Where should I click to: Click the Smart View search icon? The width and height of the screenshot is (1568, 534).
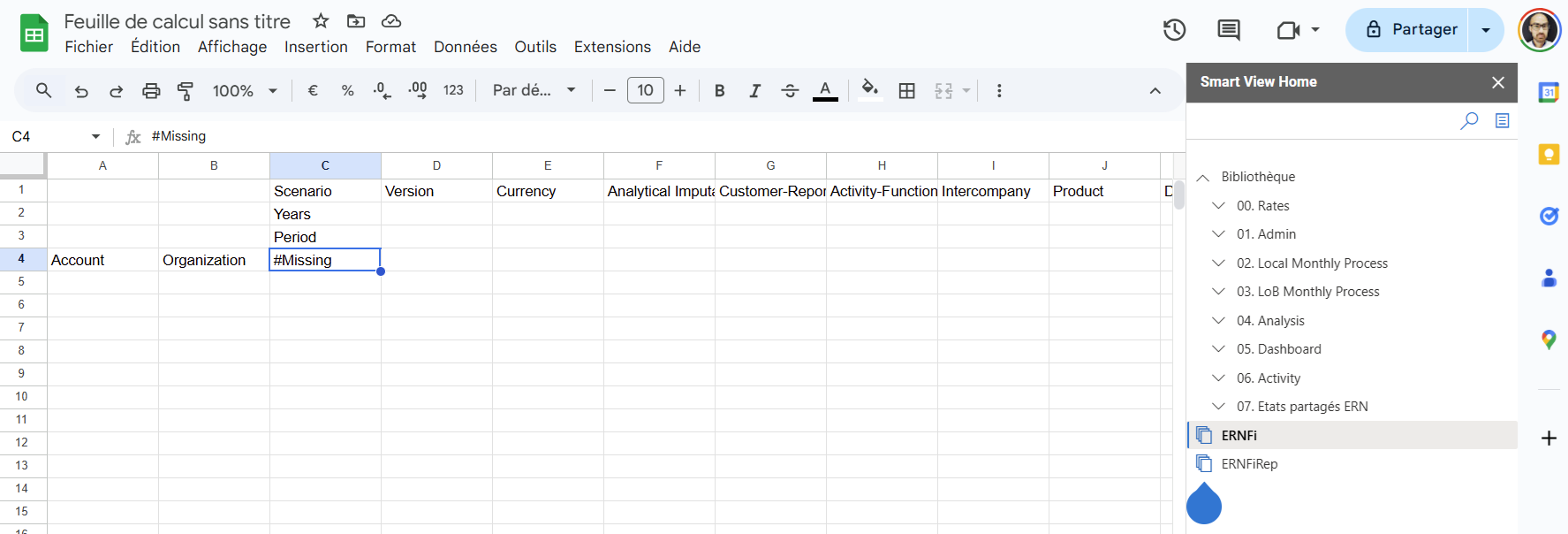point(1469,120)
